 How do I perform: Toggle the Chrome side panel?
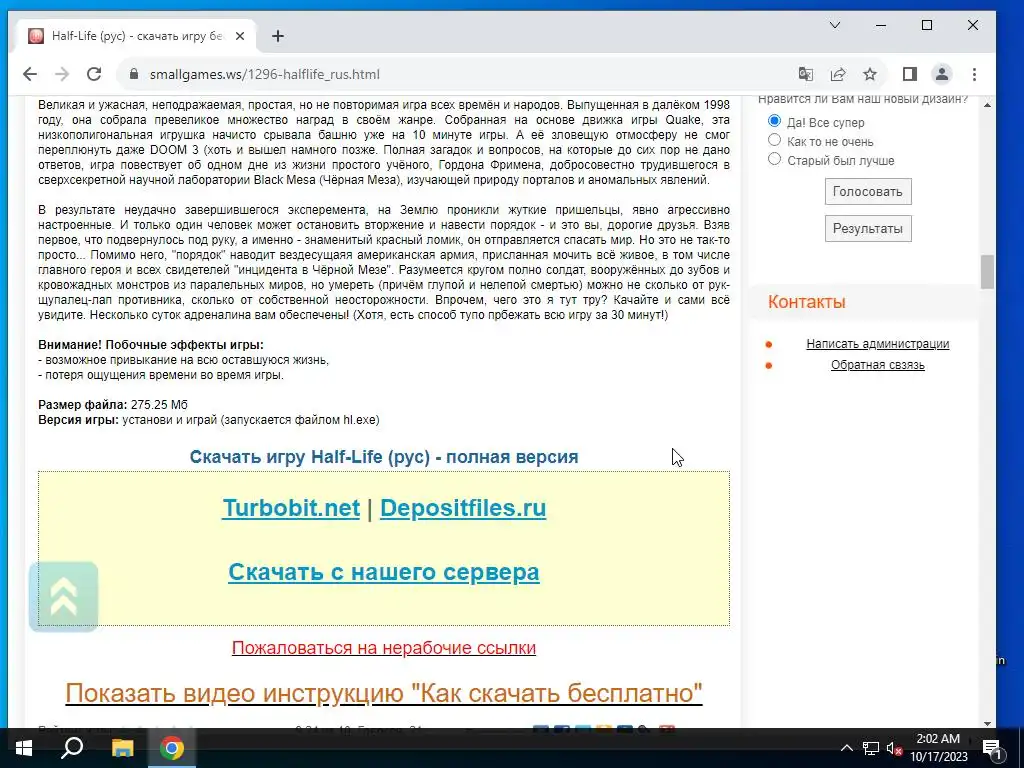pos(910,74)
